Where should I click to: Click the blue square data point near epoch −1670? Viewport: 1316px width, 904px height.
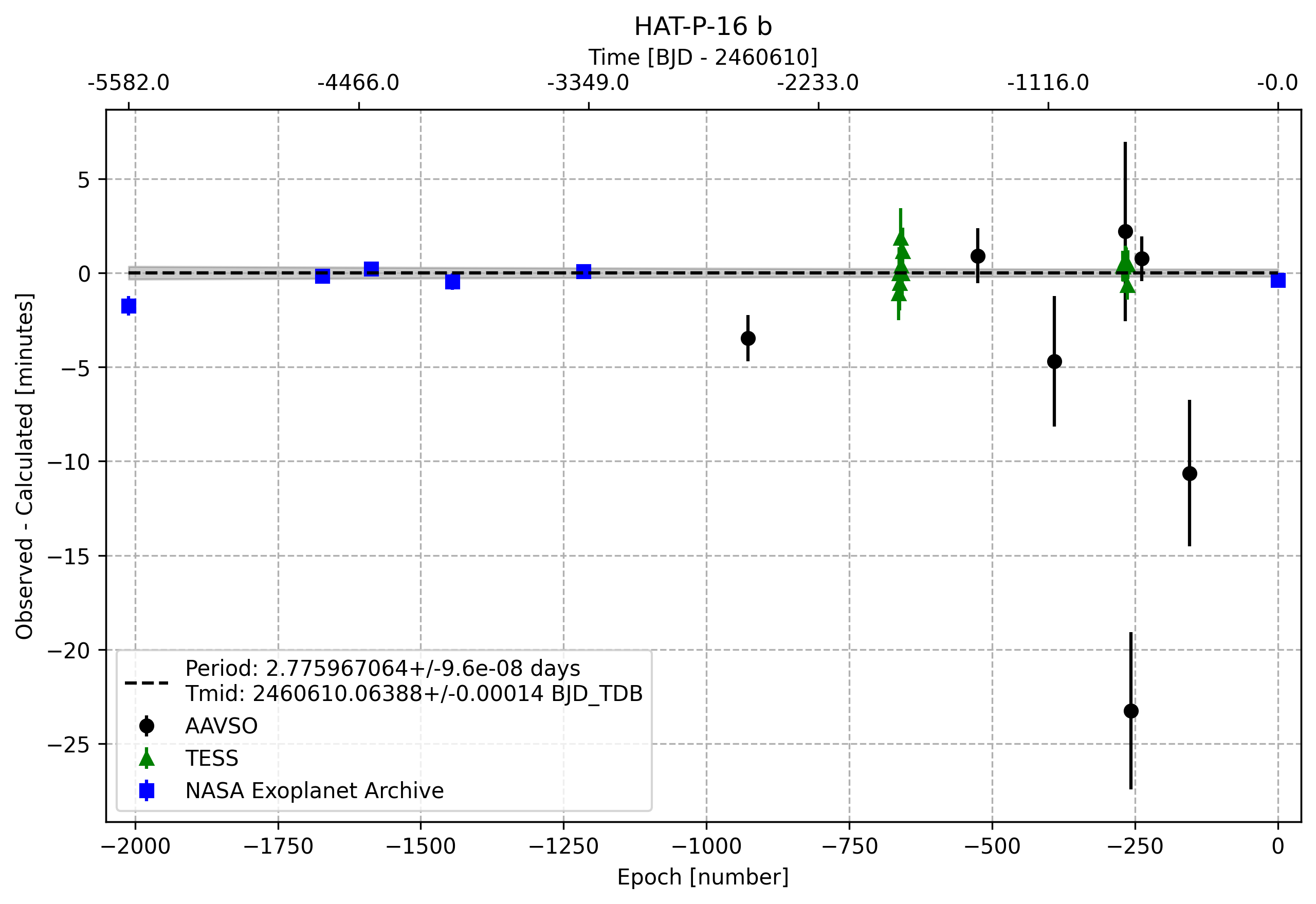322,276
